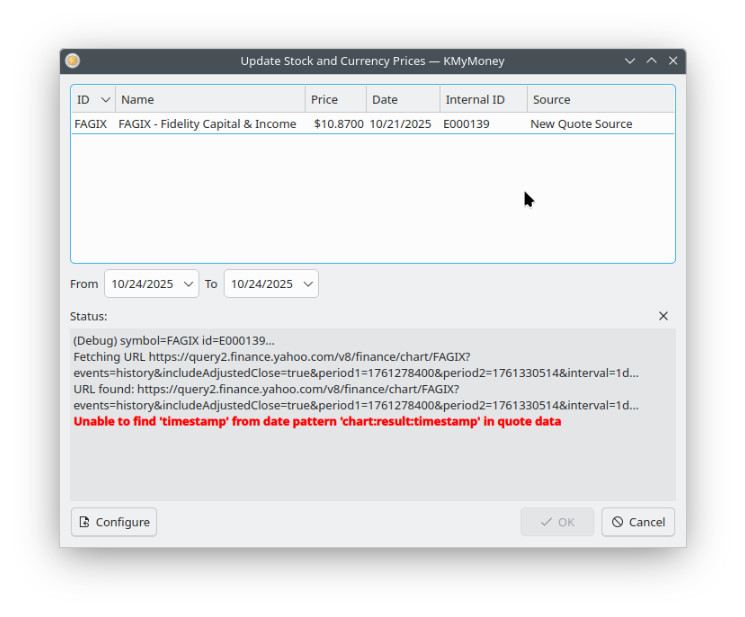Screen dimensions: 745x617
Task: Click the Date column header
Action: click(x=402, y=100)
